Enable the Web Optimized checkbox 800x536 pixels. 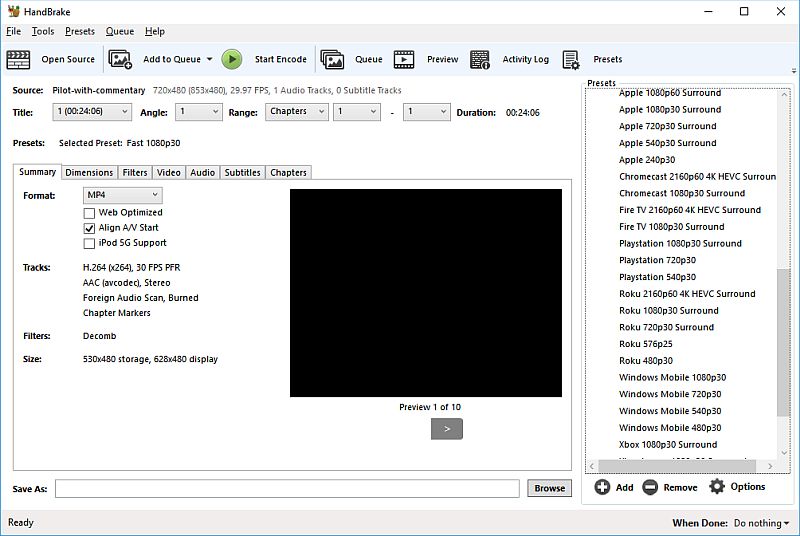(89, 213)
